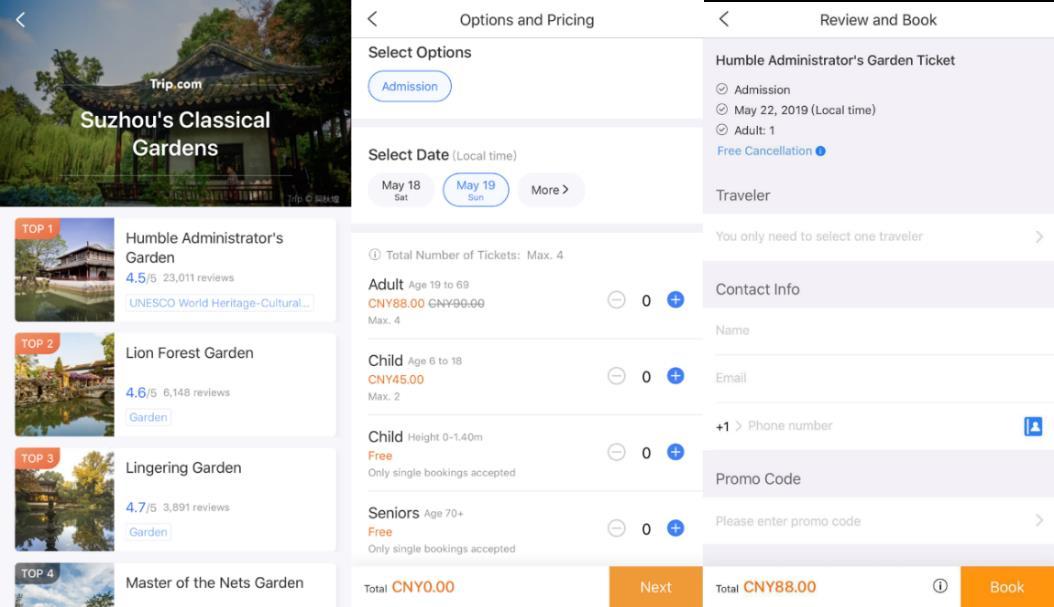Show price details info icon near Book
This screenshot has height=607, width=1054.
tap(940, 586)
